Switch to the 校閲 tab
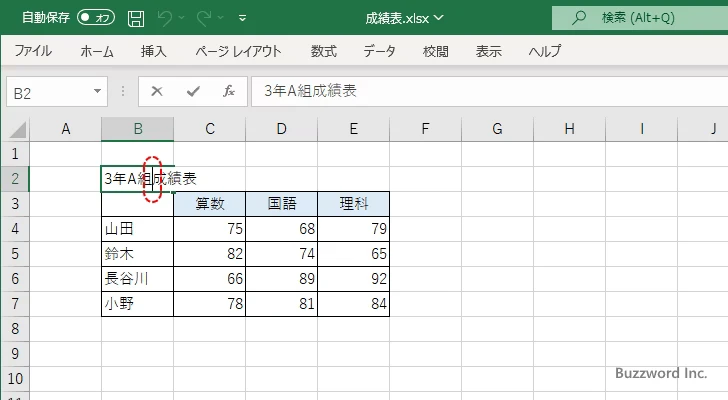Screen dimensions: 728x400 [x=436, y=51]
